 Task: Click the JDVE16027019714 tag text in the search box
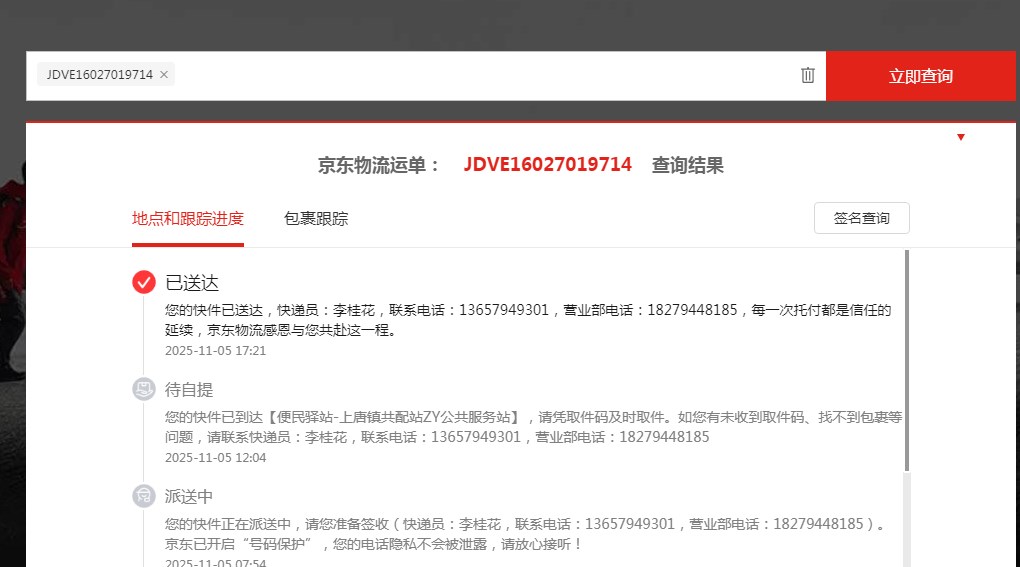(99, 75)
